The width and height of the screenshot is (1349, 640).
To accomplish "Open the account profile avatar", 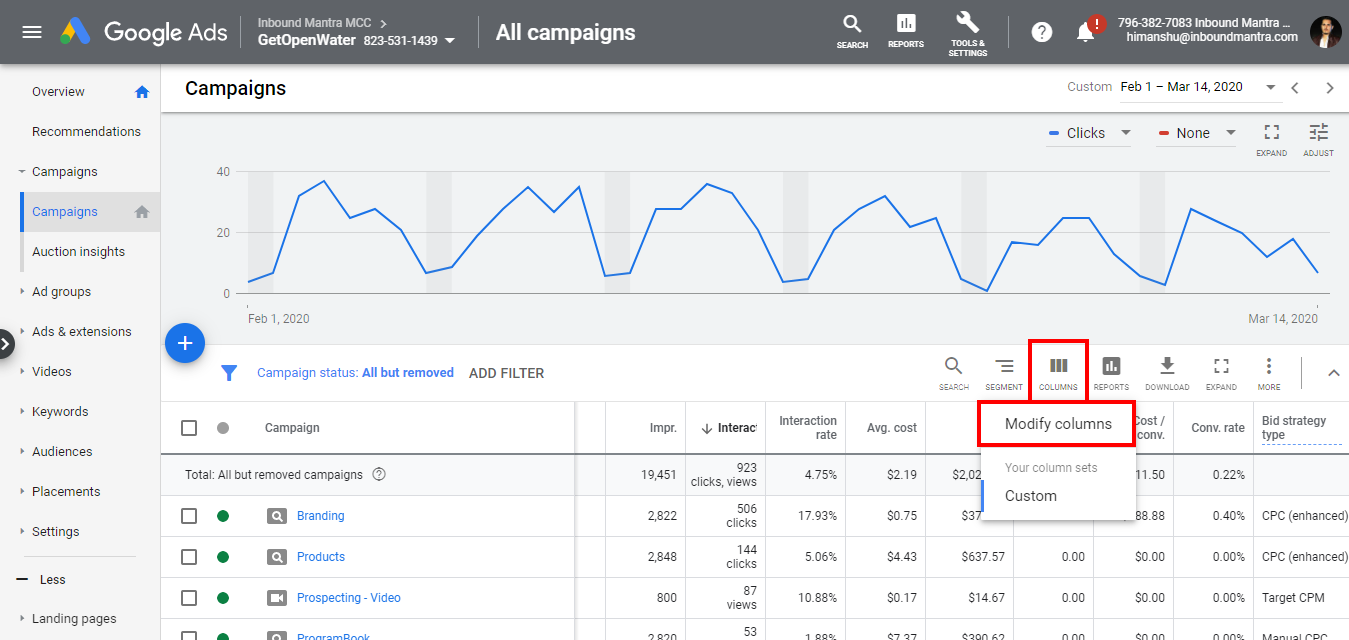I will (1326, 32).
